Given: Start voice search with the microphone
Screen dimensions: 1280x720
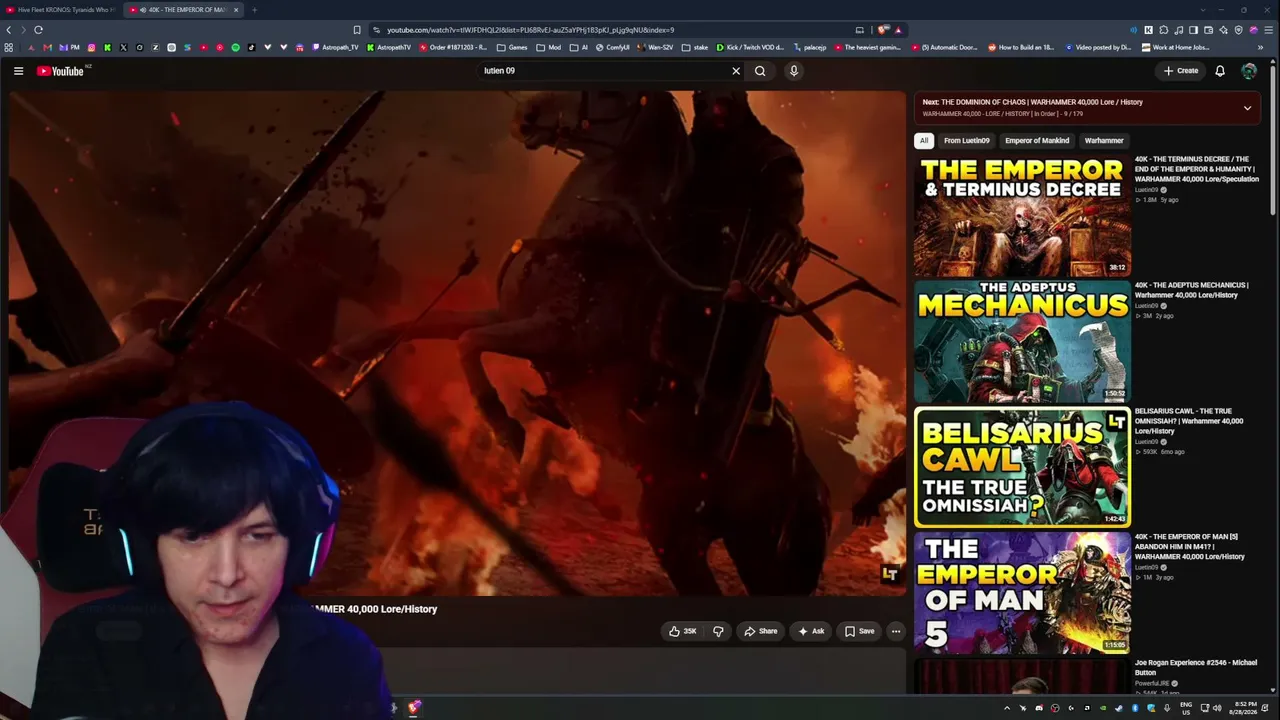Looking at the screenshot, I should coord(794,71).
